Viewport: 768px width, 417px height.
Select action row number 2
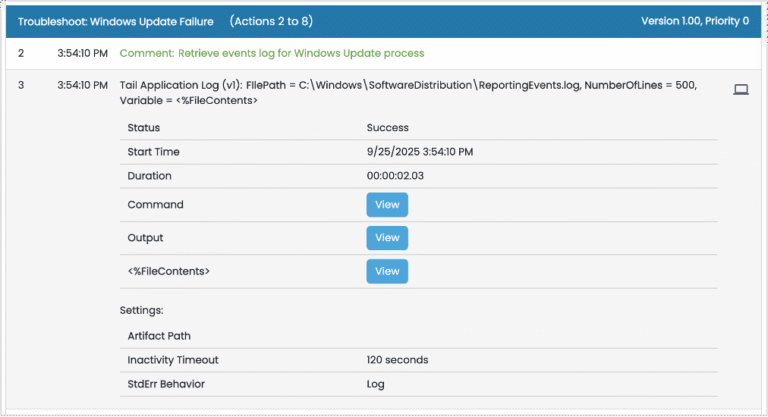(21, 53)
